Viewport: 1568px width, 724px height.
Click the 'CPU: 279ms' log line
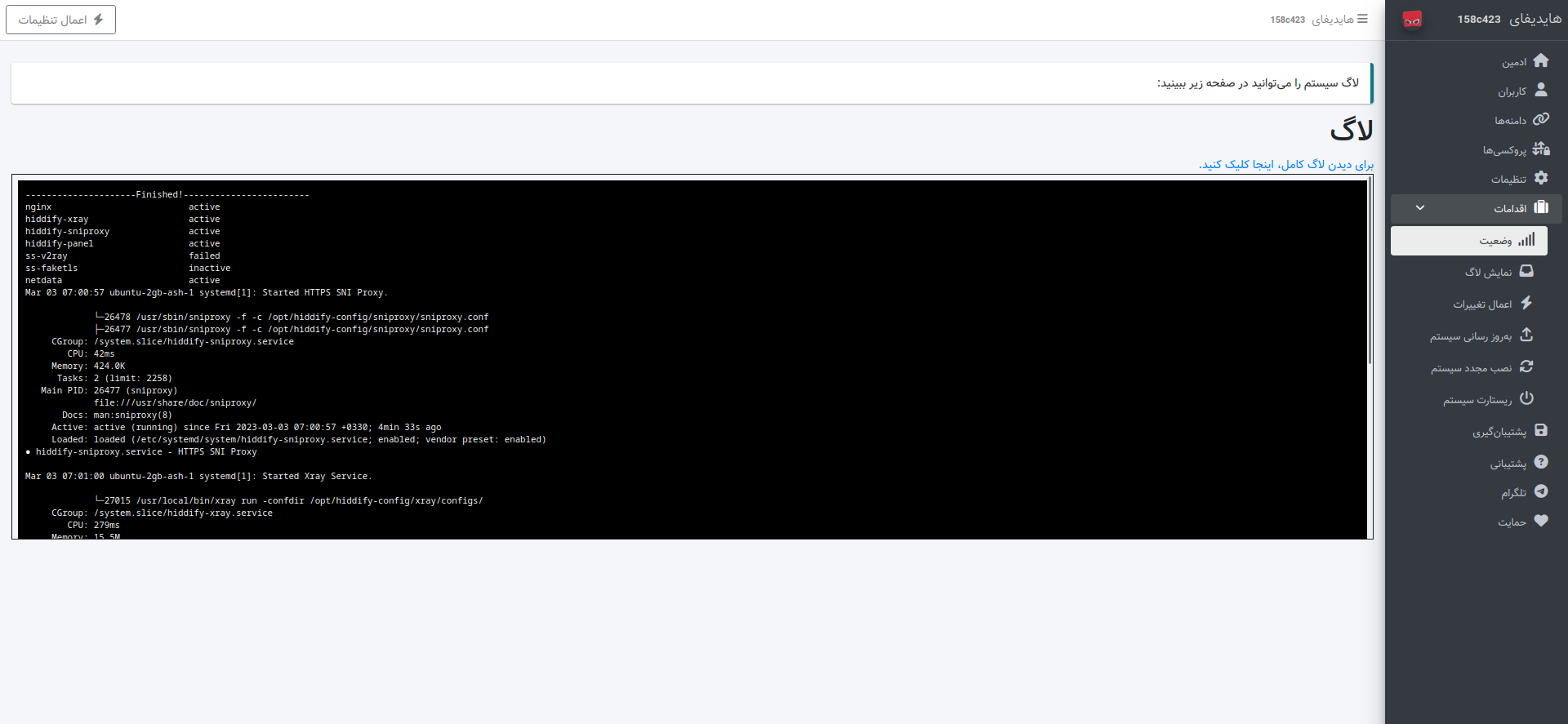(93, 525)
